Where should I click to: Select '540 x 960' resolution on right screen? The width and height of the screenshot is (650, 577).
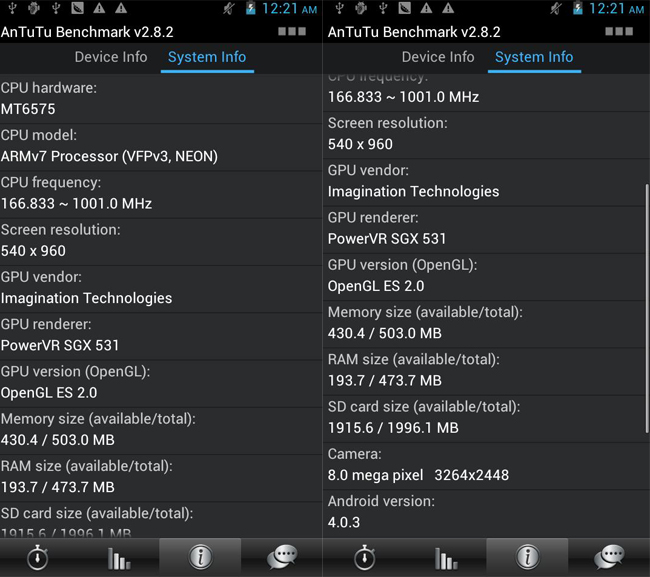360,144
